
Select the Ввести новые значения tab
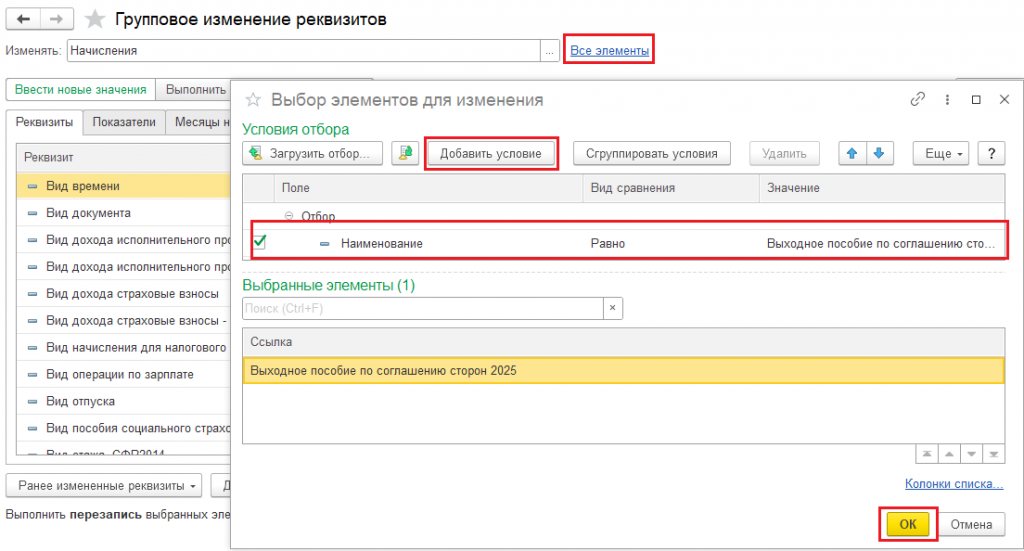coord(80,89)
